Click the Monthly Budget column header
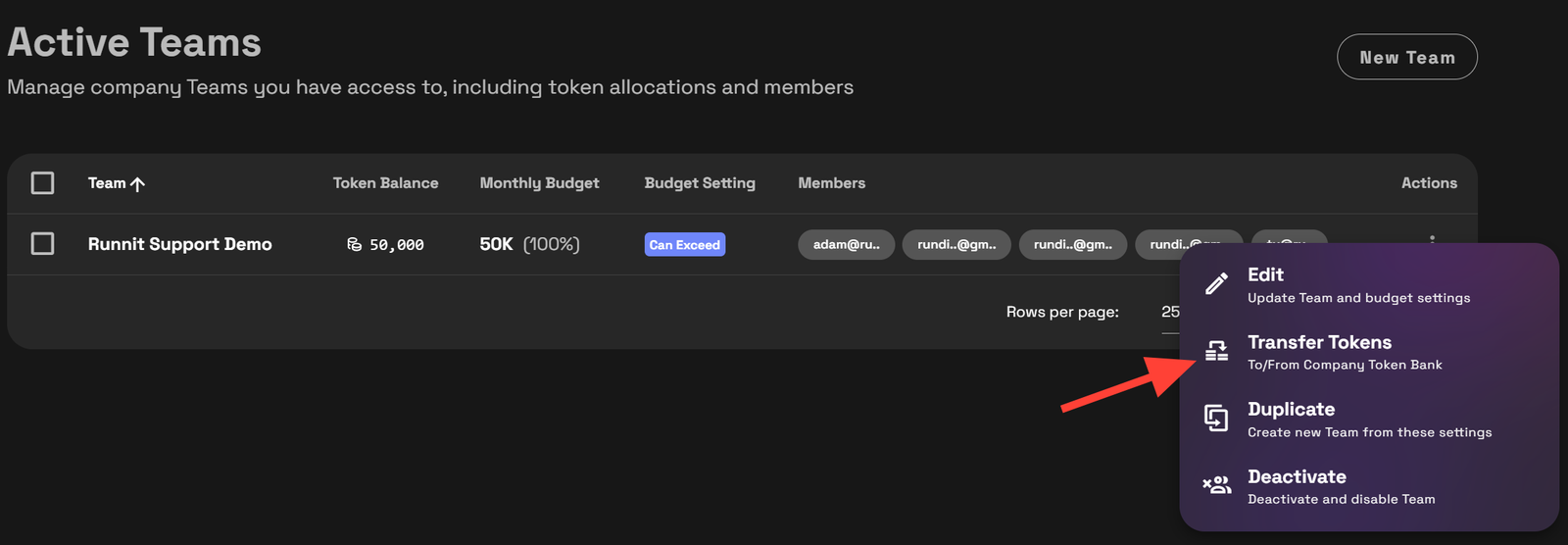1568x545 pixels. [539, 183]
